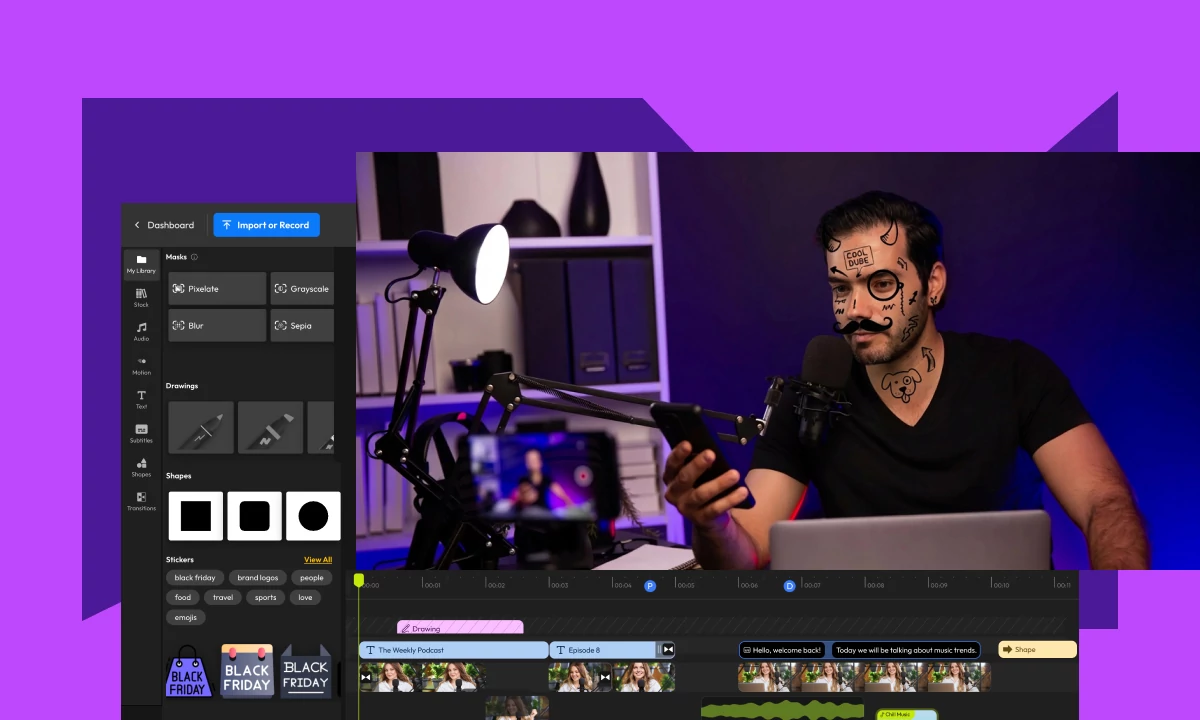Open View All stickers
Image resolution: width=1200 pixels, height=720 pixels.
[317, 559]
